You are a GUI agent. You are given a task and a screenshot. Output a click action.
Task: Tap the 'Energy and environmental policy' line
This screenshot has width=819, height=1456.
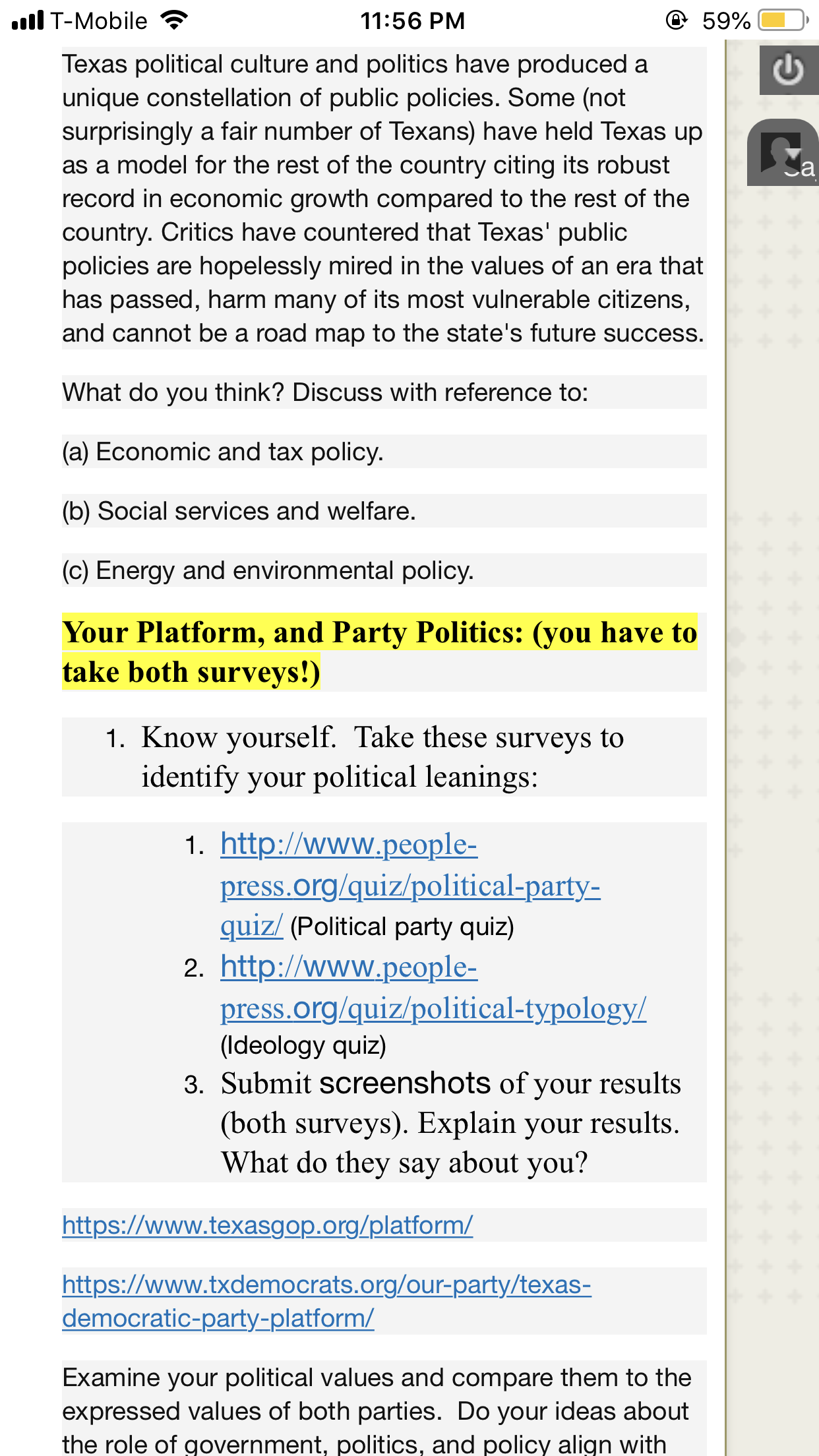pyautogui.click(x=268, y=570)
